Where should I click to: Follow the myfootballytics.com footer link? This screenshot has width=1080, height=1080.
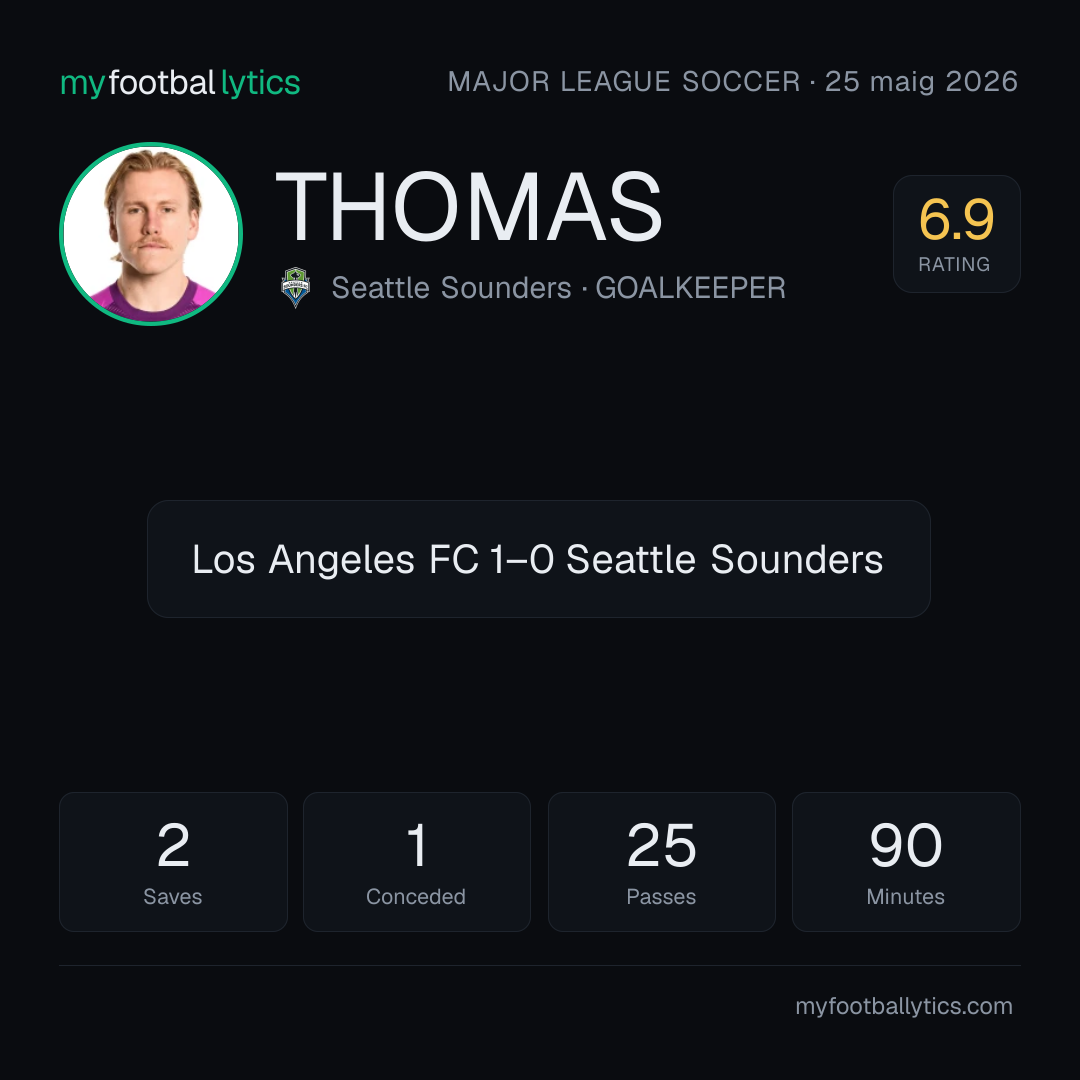click(x=904, y=1006)
